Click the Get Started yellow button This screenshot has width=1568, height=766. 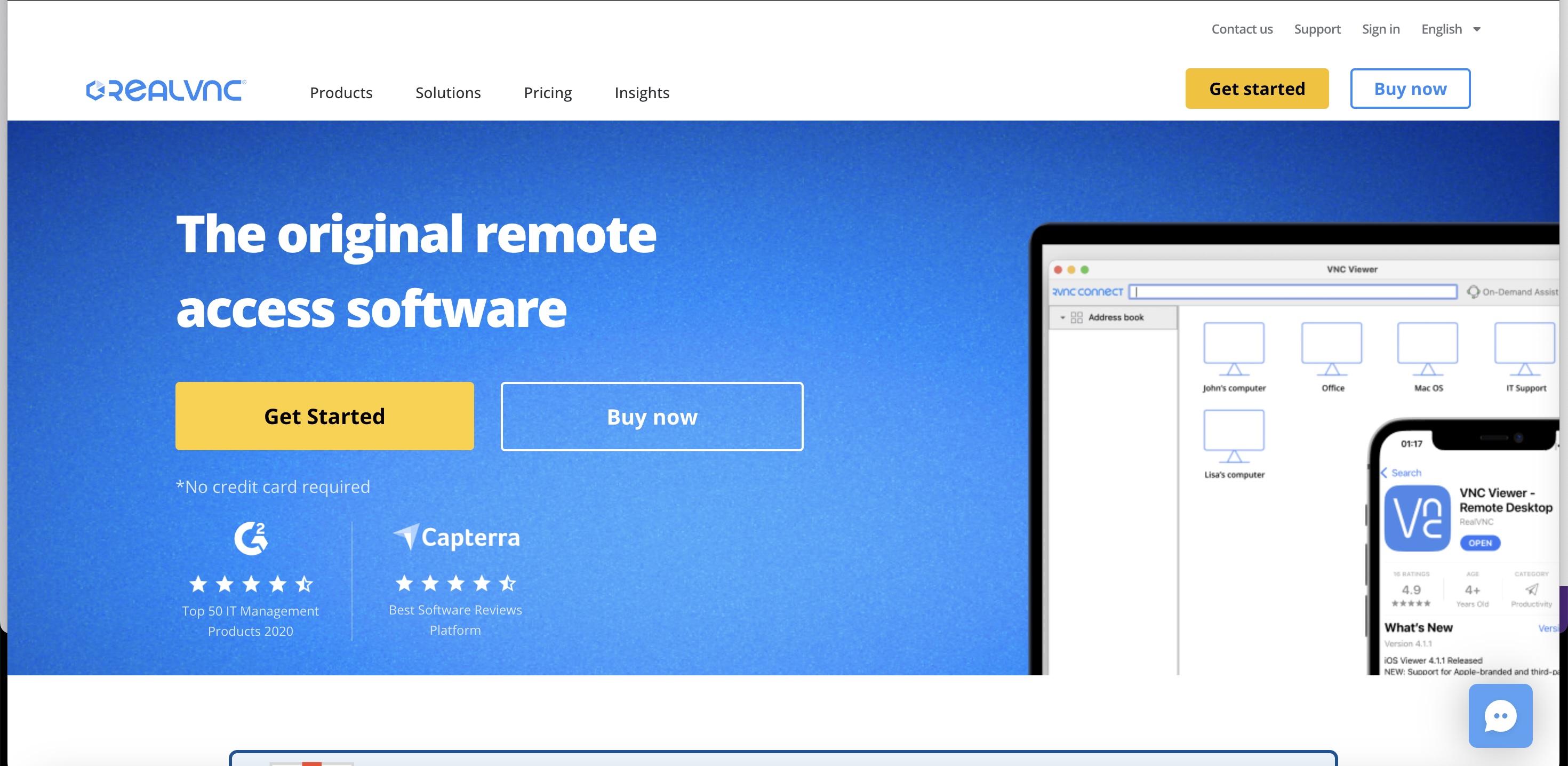(324, 416)
